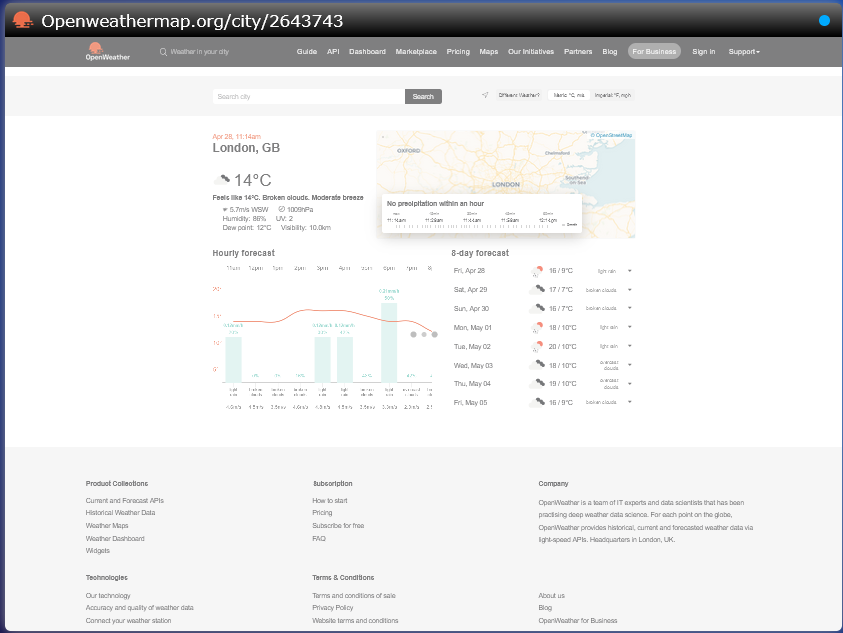This screenshot has width=843, height=633.
Task: Click the wind direction icon beside 5.7m/s WSW
Action: tap(224, 209)
